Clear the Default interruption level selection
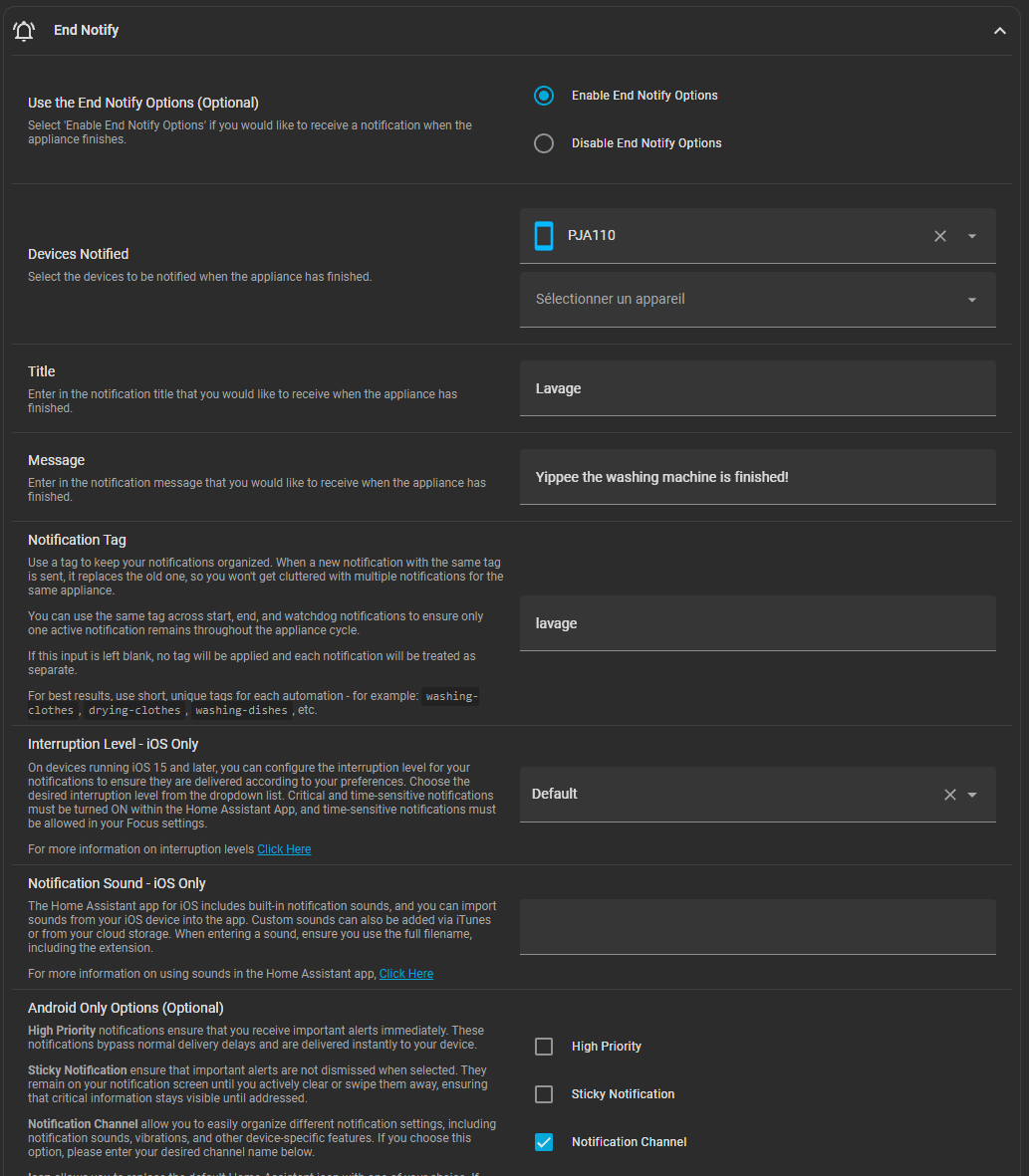Image resolution: width=1029 pixels, height=1176 pixels. (x=949, y=795)
